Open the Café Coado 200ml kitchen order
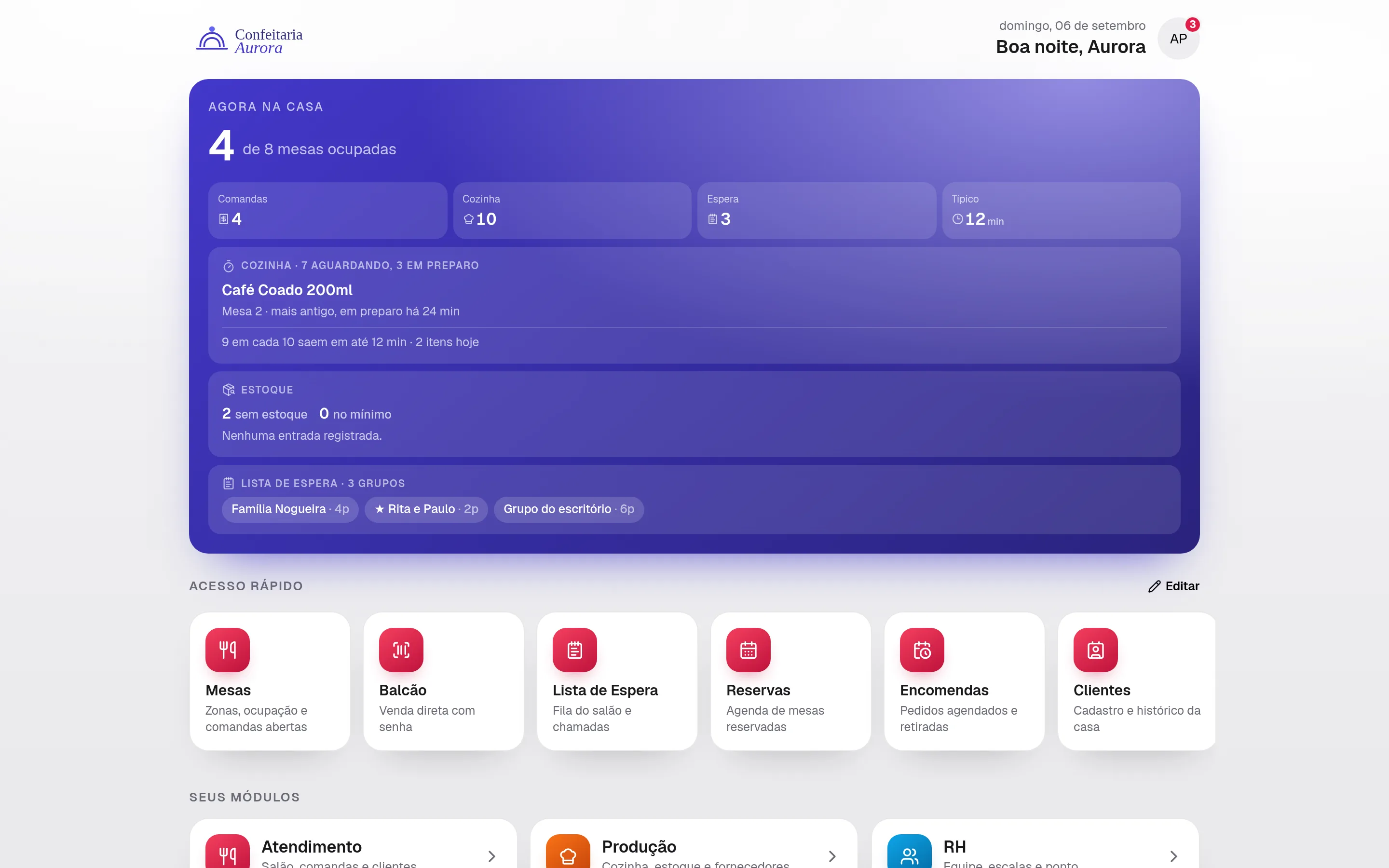The height and width of the screenshot is (868, 1389). coord(287,290)
